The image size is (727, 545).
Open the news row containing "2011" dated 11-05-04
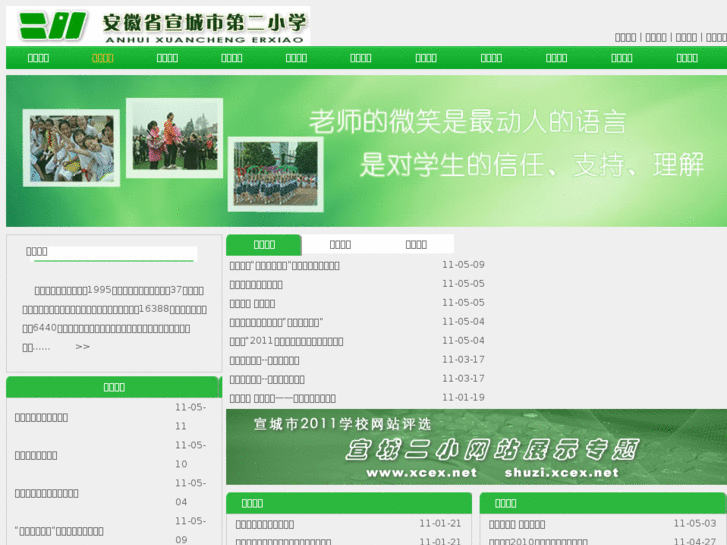(286, 341)
